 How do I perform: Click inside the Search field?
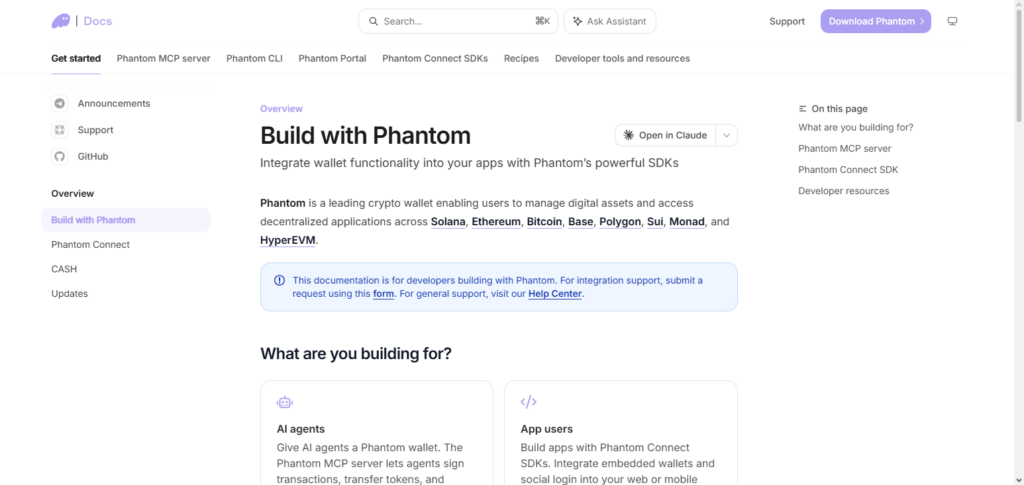pyautogui.click(x=458, y=21)
